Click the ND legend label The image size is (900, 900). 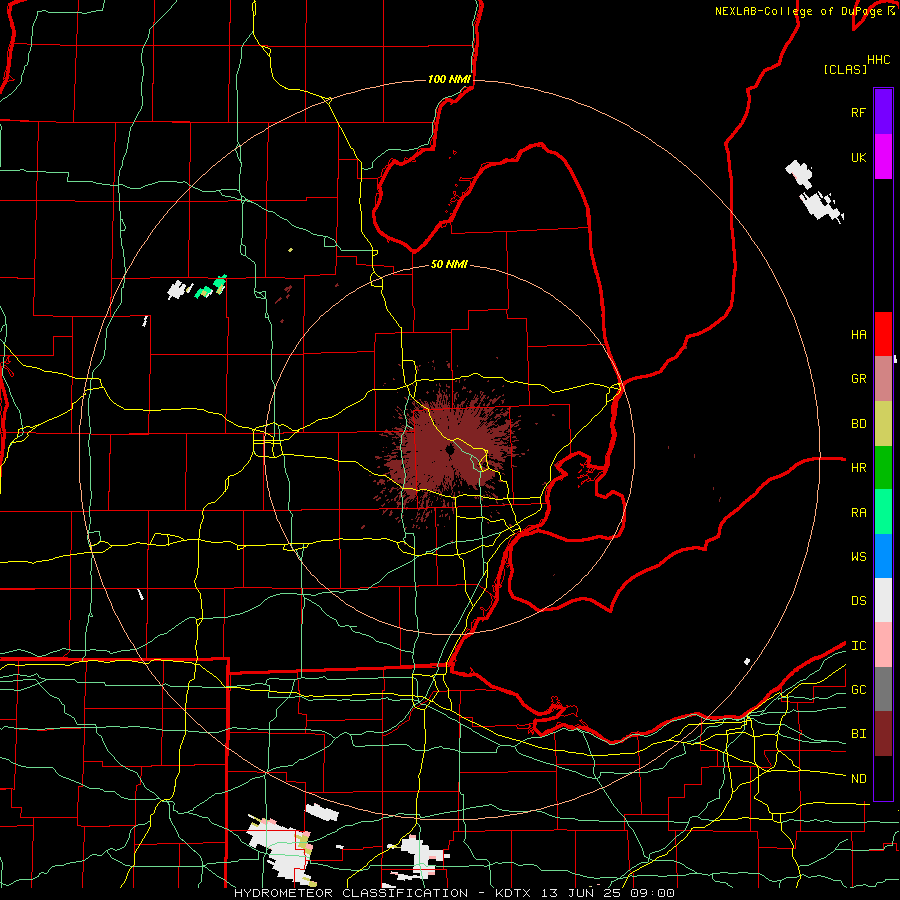[858, 778]
